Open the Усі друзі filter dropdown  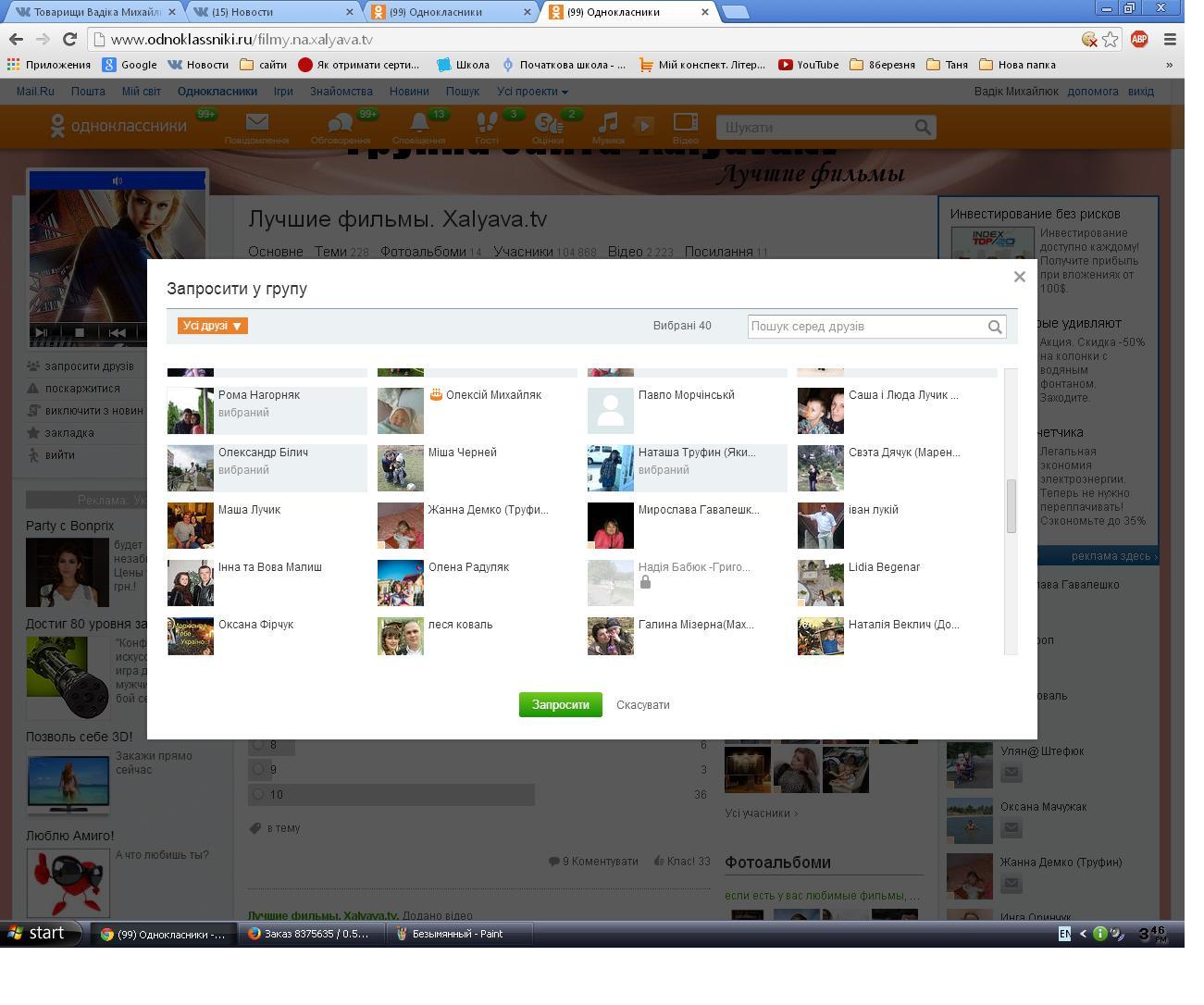click(213, 326)
